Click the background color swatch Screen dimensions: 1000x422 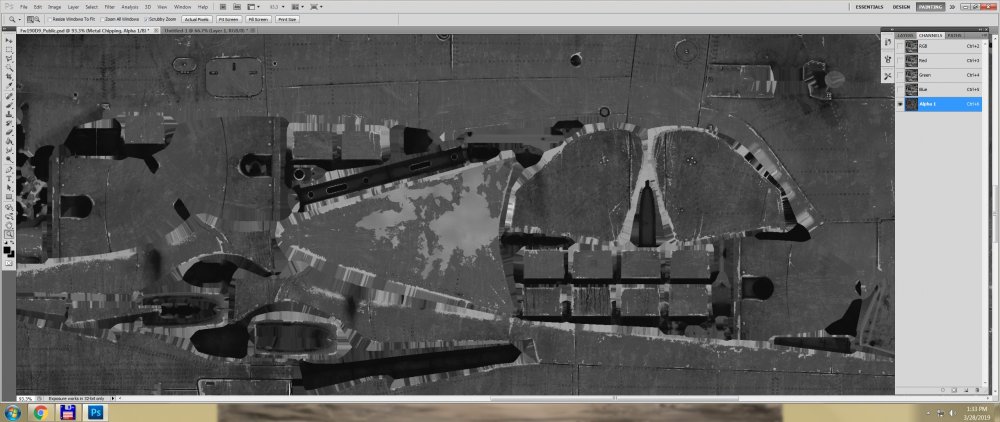click(13, 254)
